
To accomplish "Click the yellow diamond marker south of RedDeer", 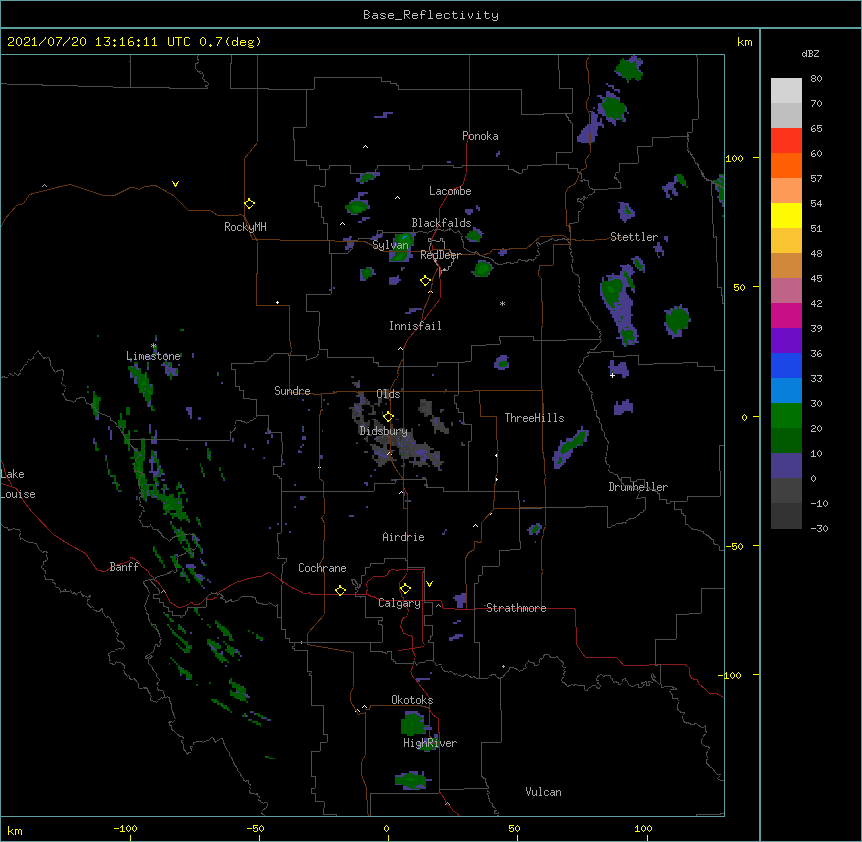I will pyautogui.click(x=425, y=281).
